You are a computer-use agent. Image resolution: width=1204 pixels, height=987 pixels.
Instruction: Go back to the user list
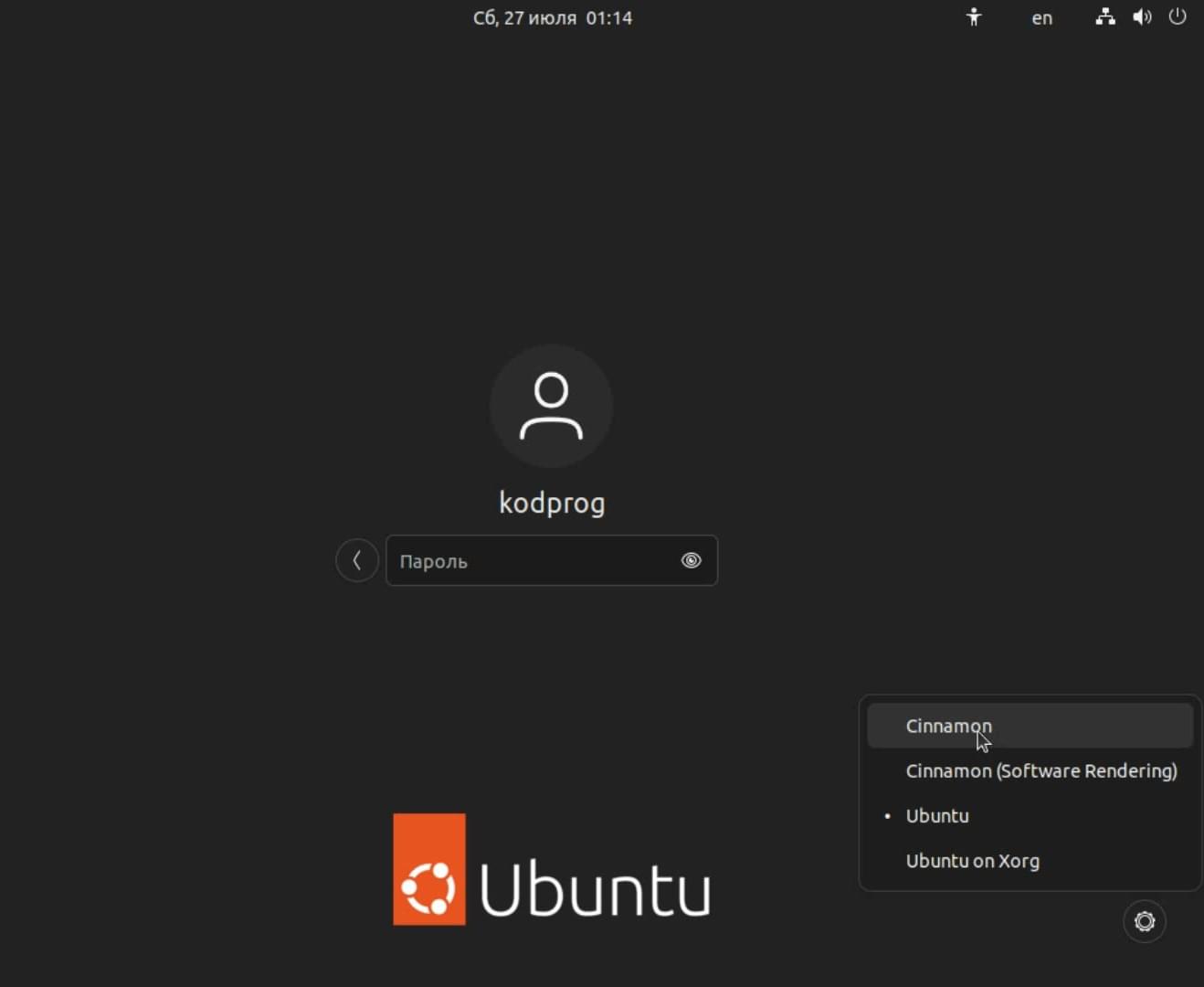(x=357, y=560)
